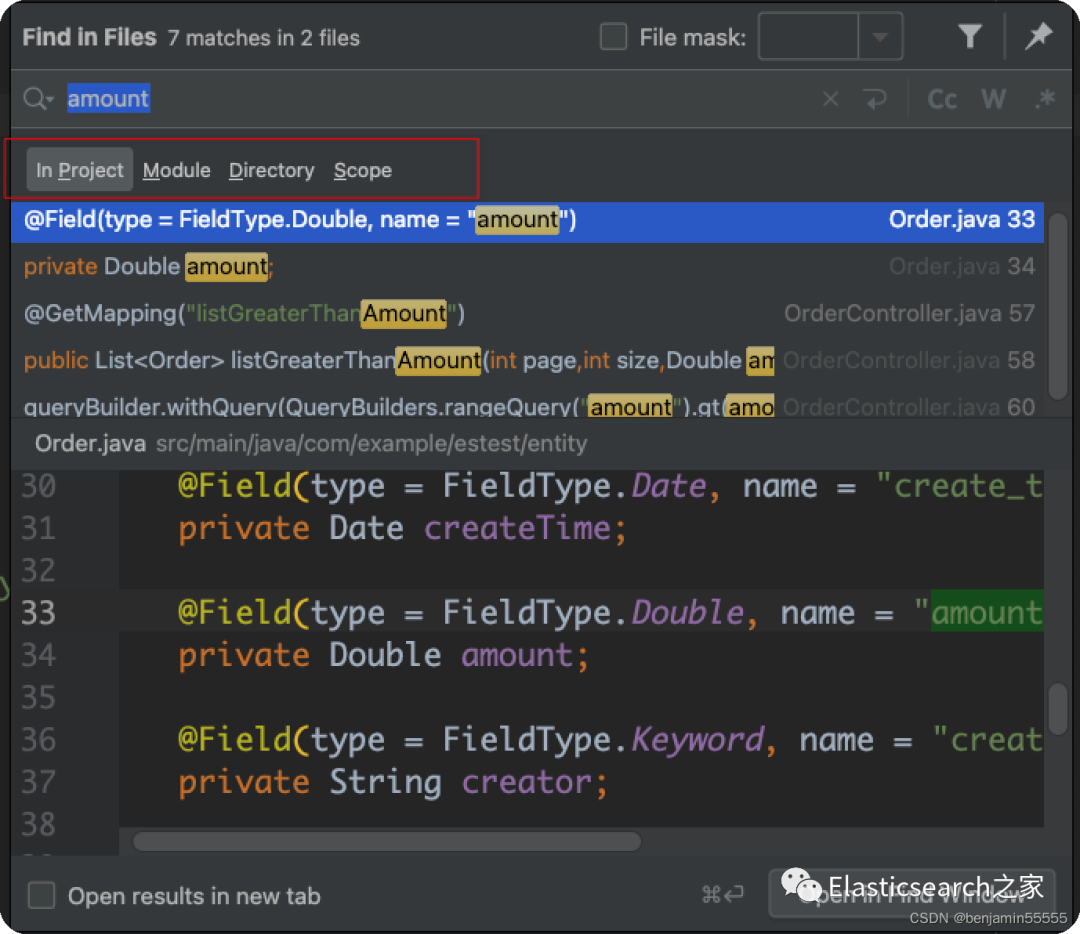Switch to the Module scope tab

[176, 170]
